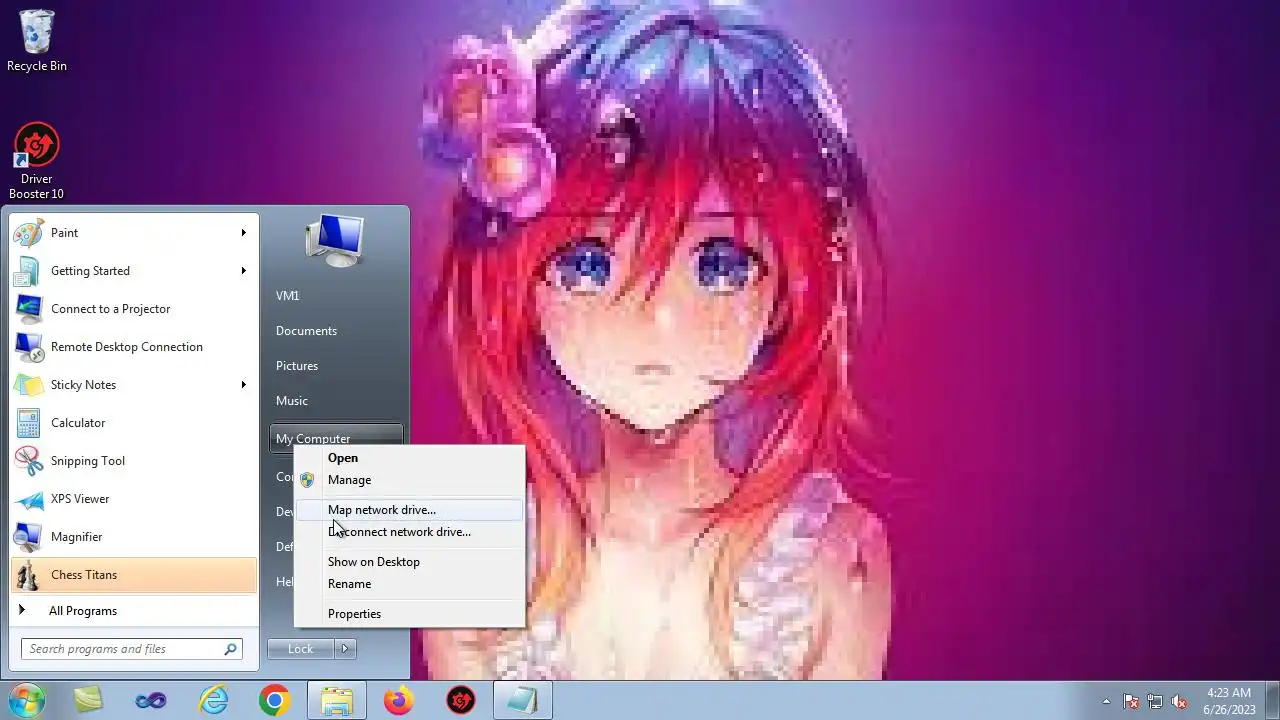Image resolution: width=1280 pixels, height=720 pixels.
Task: Open the Pictures link
Action: [297, 366]
